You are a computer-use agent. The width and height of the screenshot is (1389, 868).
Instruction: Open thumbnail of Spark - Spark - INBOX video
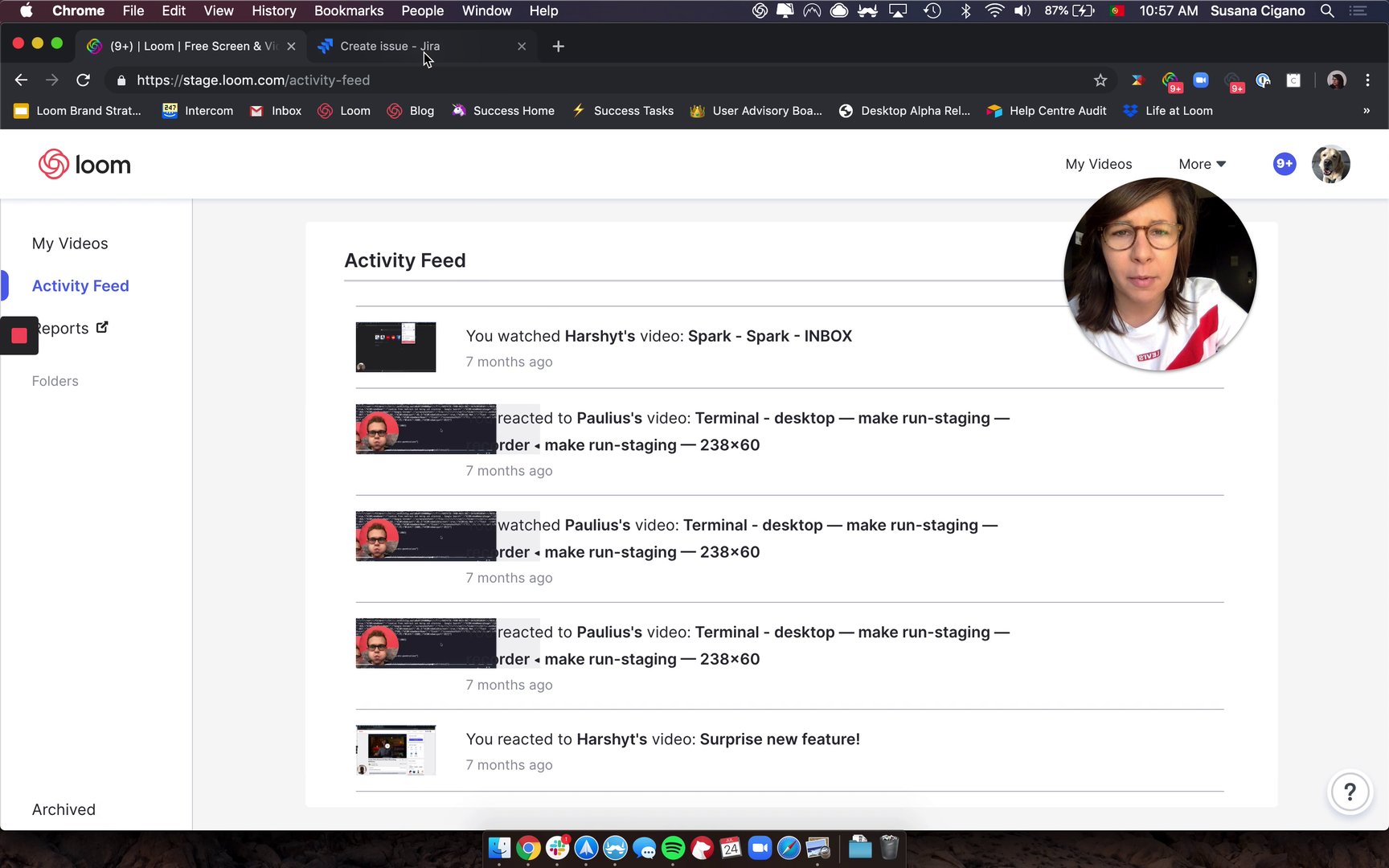(395, 347)
